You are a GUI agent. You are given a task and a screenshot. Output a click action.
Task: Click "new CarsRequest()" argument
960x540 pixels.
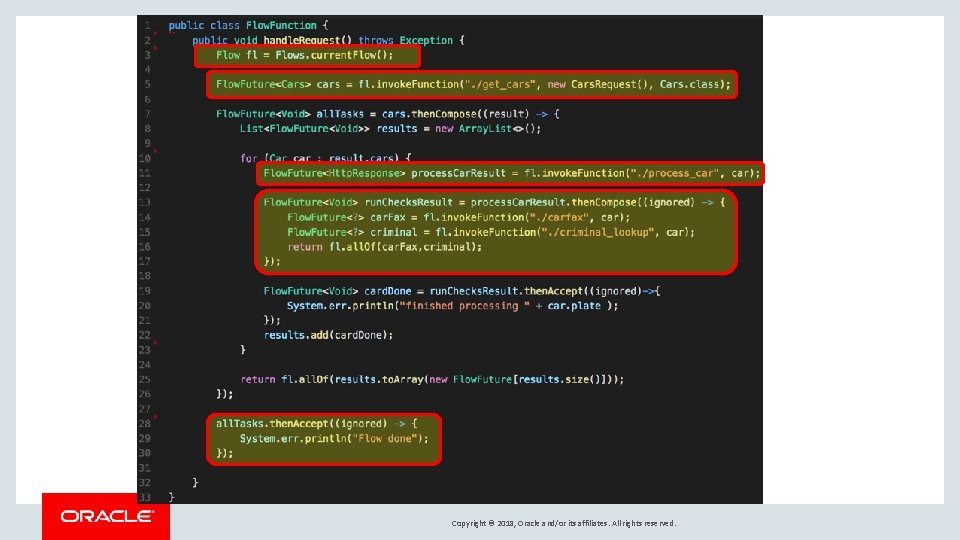click(601, 84)
